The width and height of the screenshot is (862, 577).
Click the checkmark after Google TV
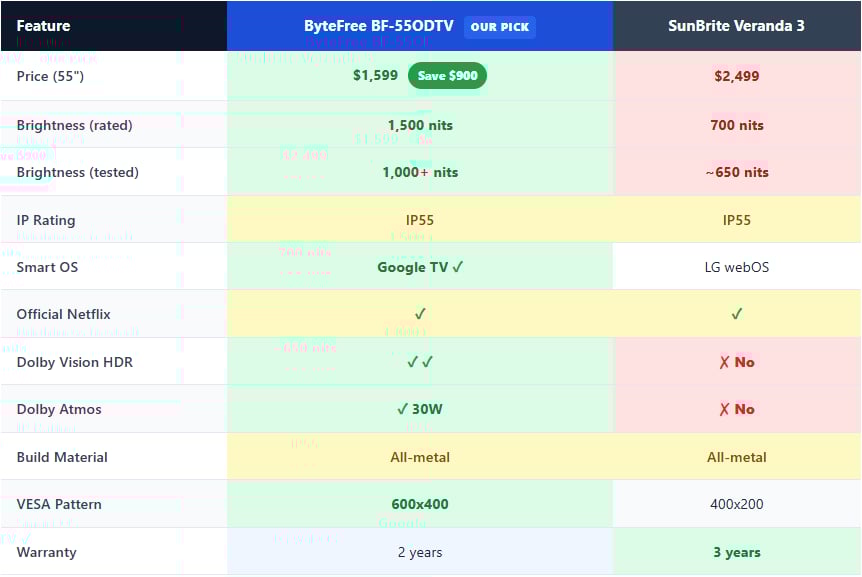click(458, 267)
